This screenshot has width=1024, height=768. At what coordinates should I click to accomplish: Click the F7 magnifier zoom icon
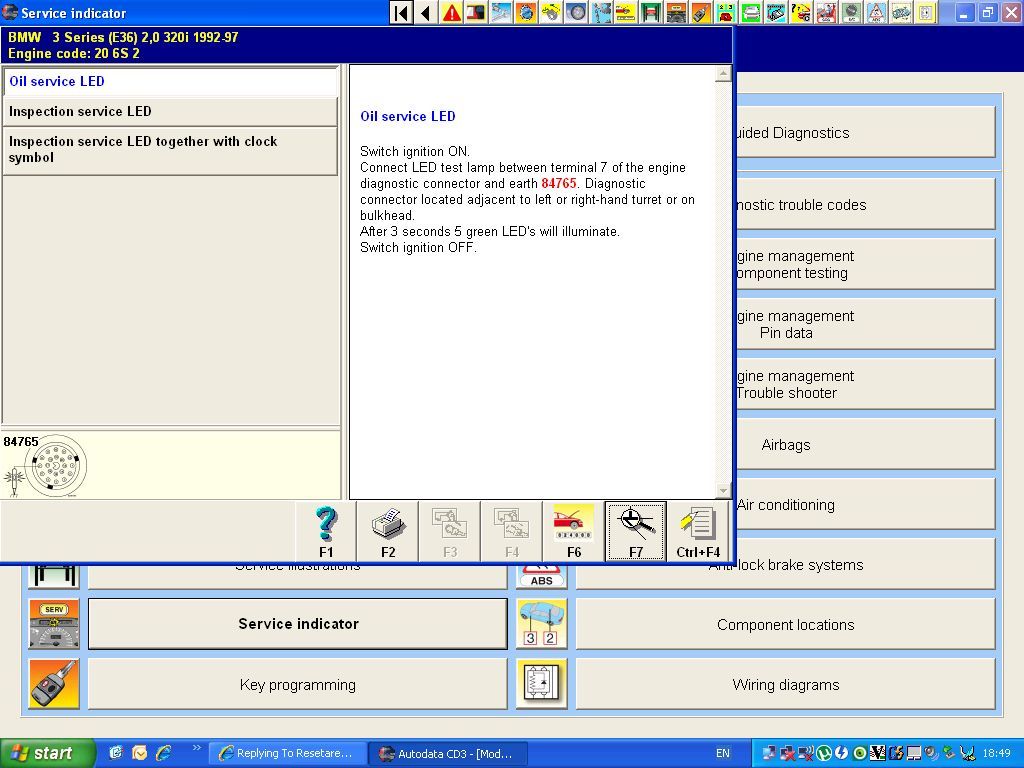636,530
